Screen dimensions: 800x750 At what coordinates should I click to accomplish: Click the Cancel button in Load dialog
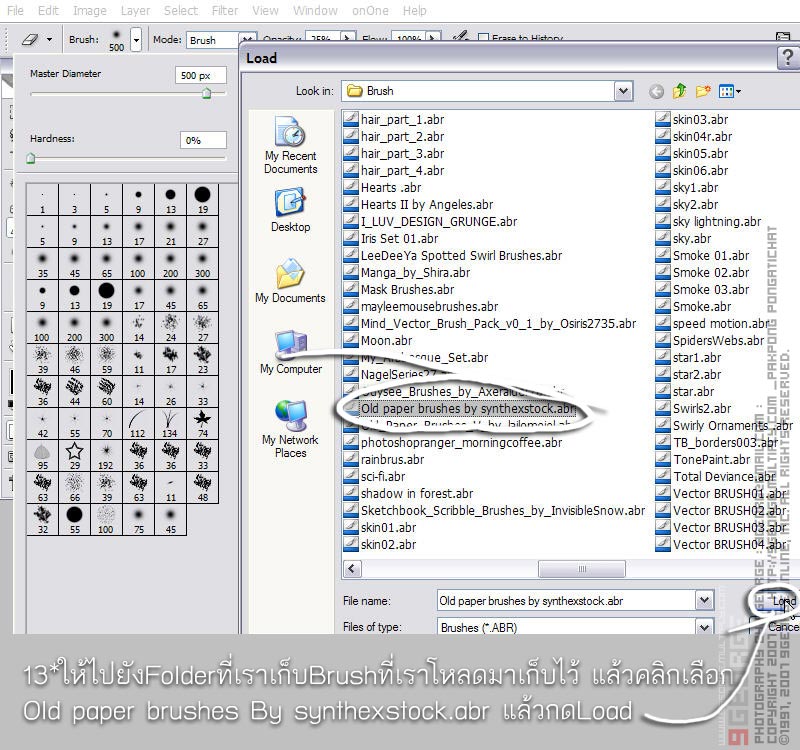777,626
